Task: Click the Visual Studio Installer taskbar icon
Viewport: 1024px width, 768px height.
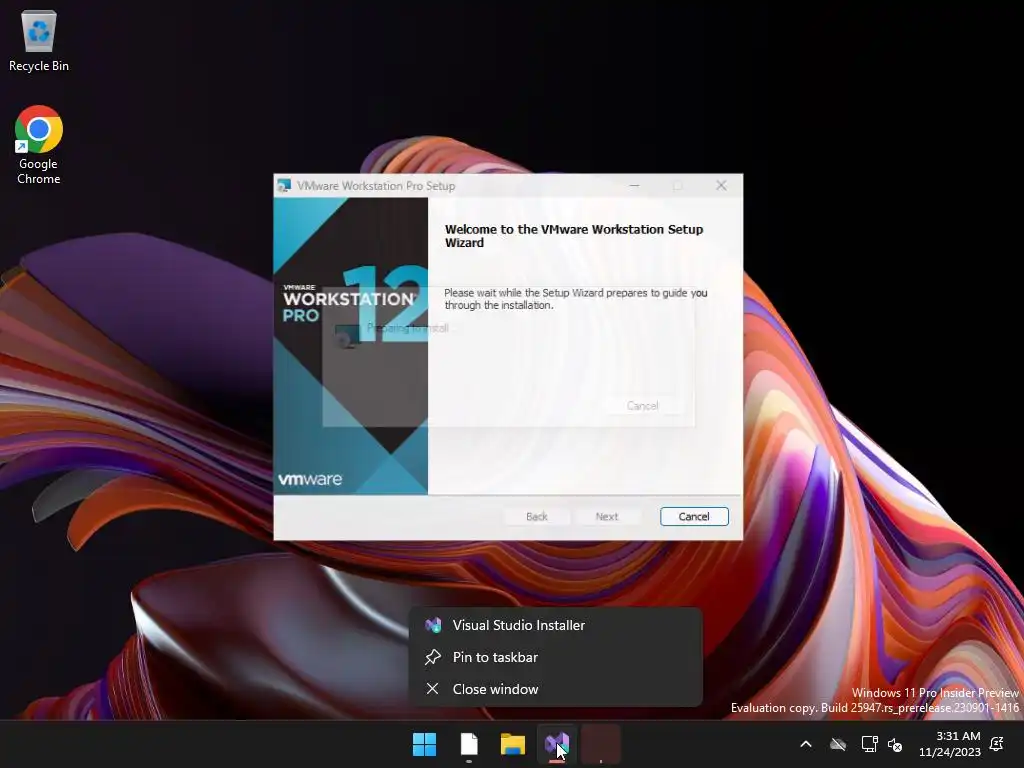Action: [x=557, y=744]
